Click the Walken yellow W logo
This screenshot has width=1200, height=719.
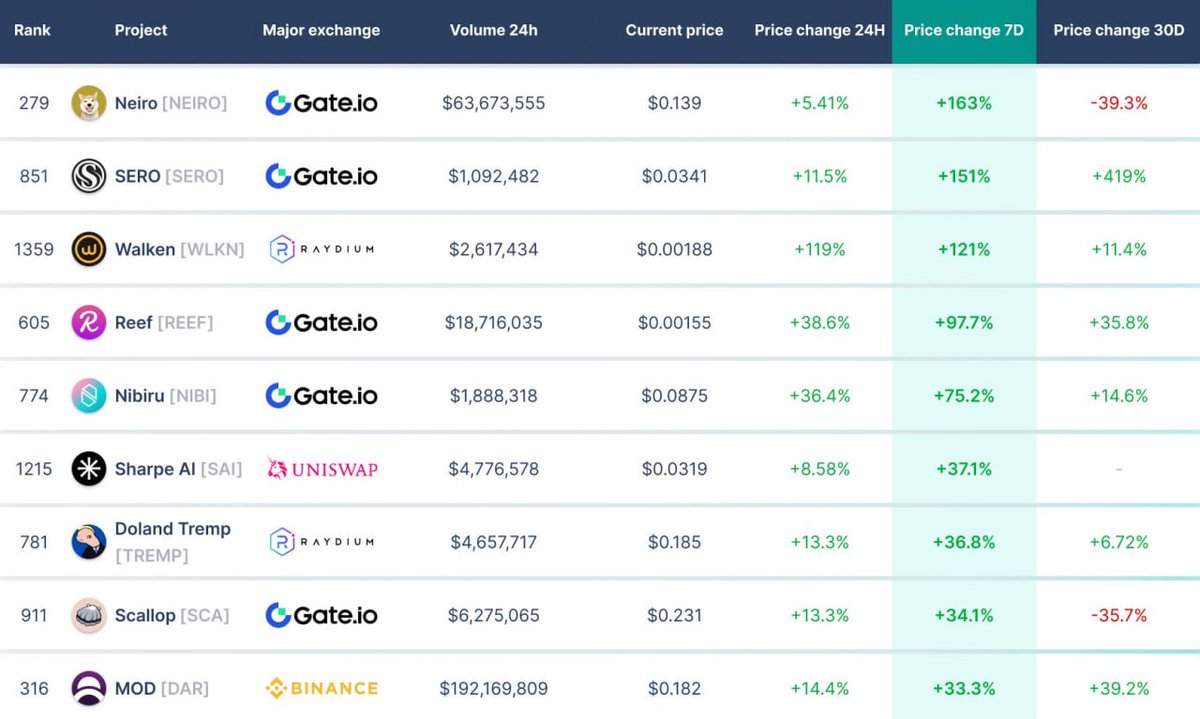coord(89,249)
